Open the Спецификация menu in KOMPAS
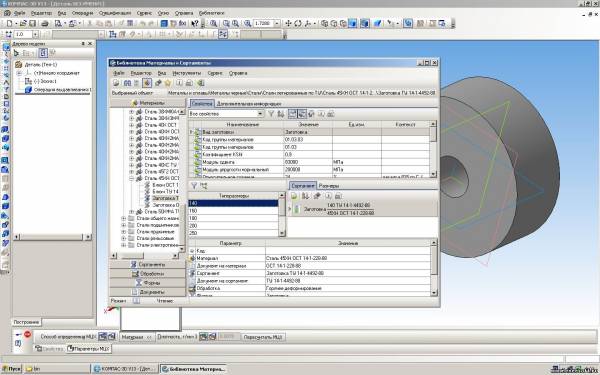 tap(115, 13)
